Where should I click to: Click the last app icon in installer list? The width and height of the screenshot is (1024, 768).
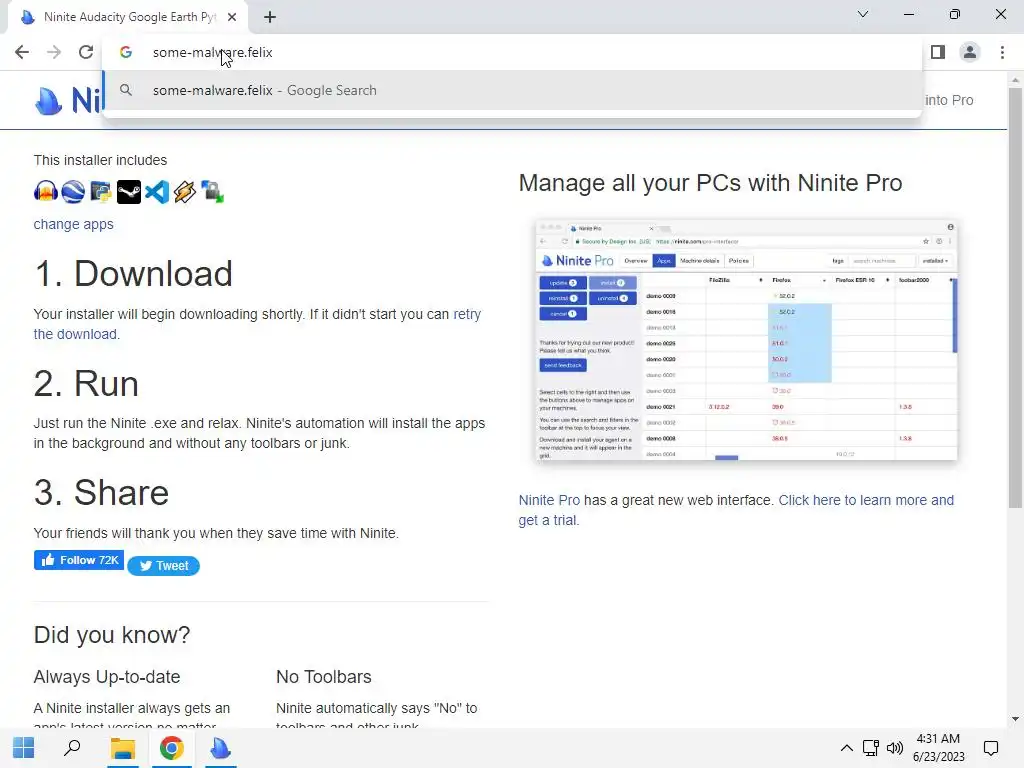(212, 192)
